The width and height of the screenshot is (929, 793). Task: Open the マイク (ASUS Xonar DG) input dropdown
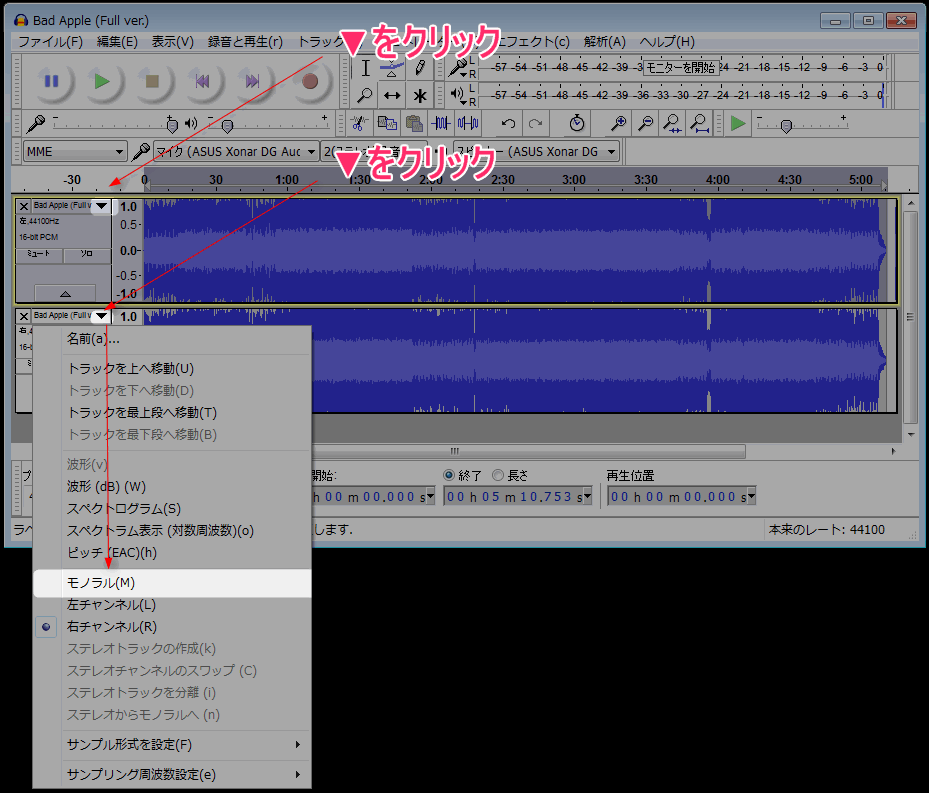[235, 152]
